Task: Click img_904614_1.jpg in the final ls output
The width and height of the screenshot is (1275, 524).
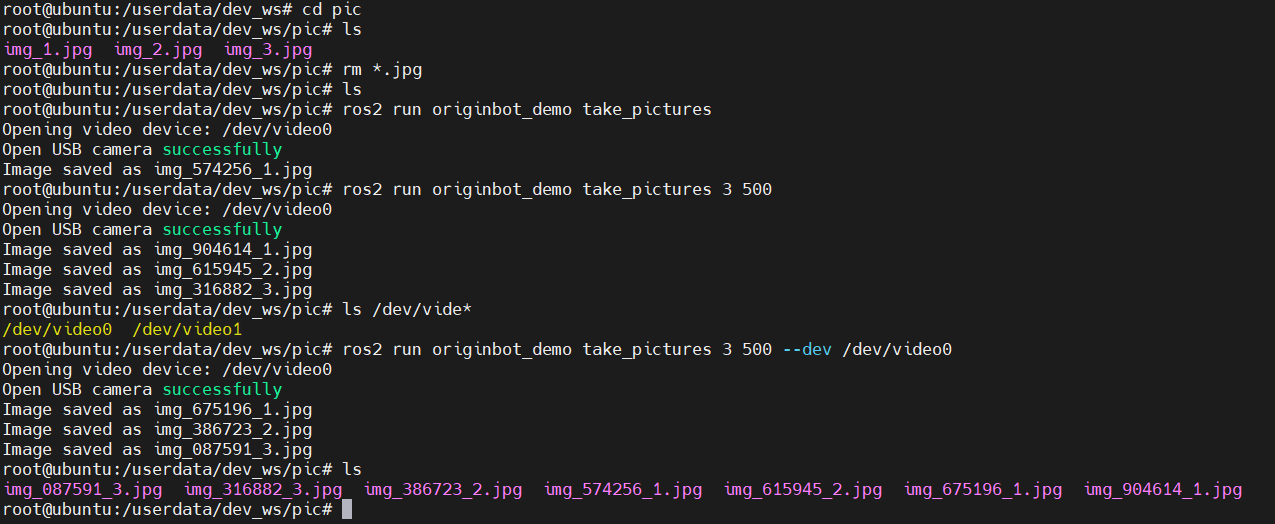Action: click(1163, 490)
